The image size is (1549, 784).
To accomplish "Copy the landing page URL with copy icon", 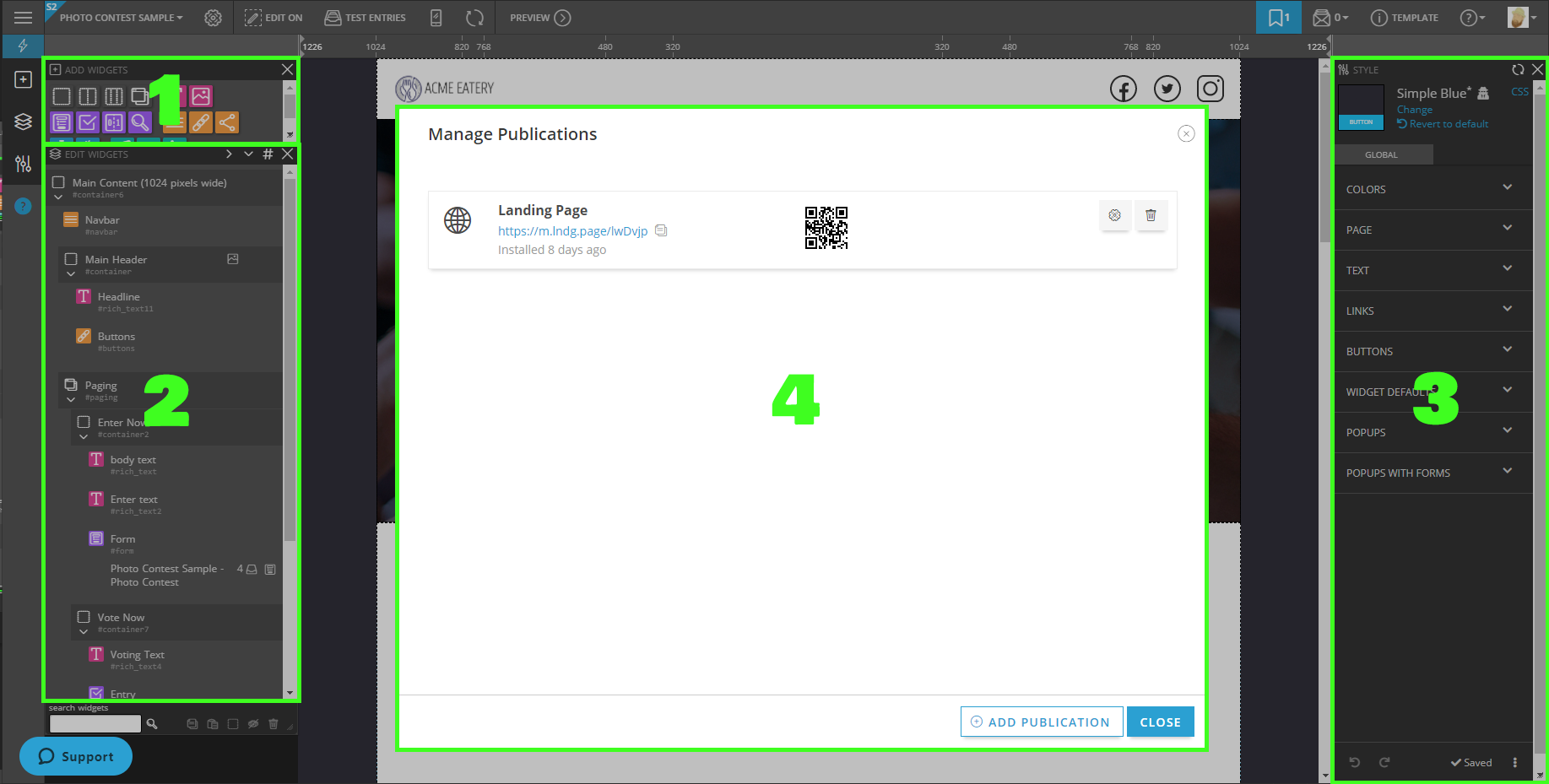I will click(662, 230).
